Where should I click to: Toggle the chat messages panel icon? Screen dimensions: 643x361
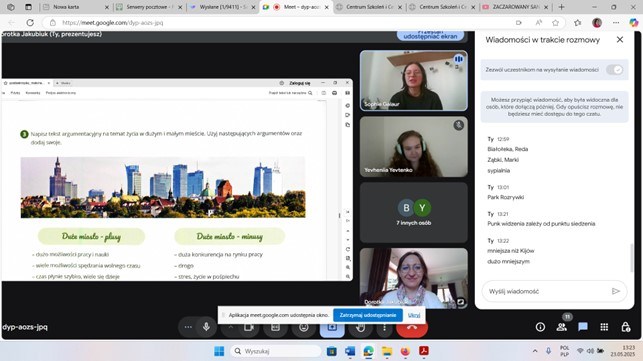(x=583, y=327)
